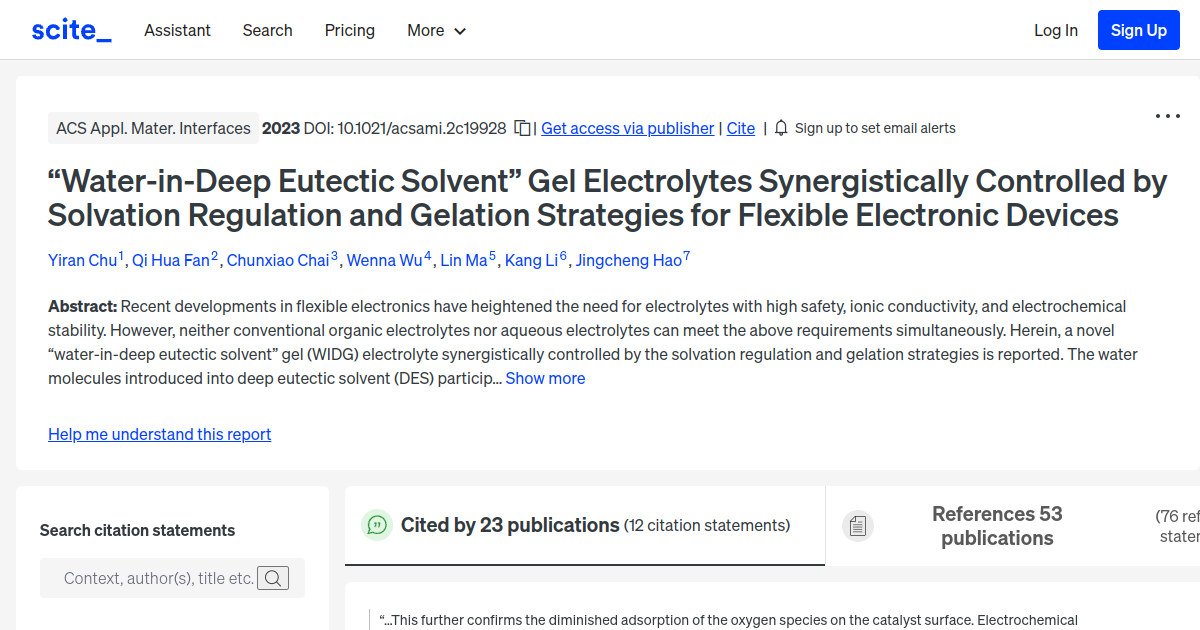Select the Search item in the navigation bar
The height and width of the screenshot is (630, 1200).
267,30
